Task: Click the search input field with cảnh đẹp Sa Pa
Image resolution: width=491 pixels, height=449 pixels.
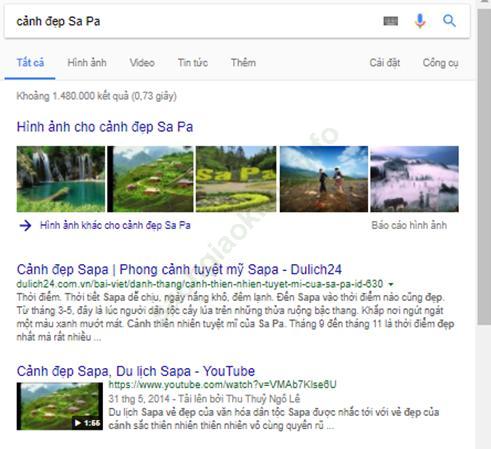Action: [x=193, y=21]
